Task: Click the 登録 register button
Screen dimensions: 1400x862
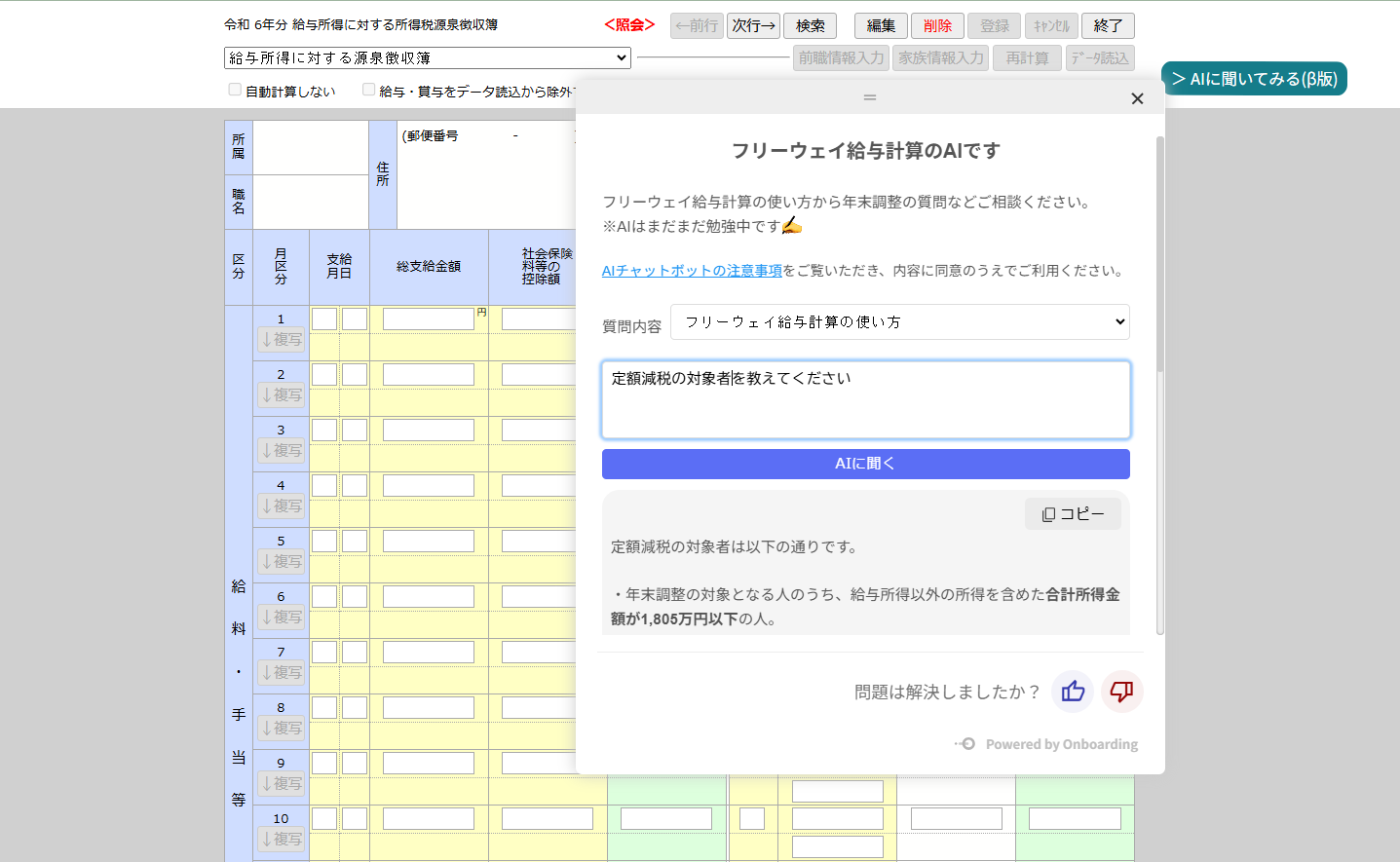Action: [995, 26]
